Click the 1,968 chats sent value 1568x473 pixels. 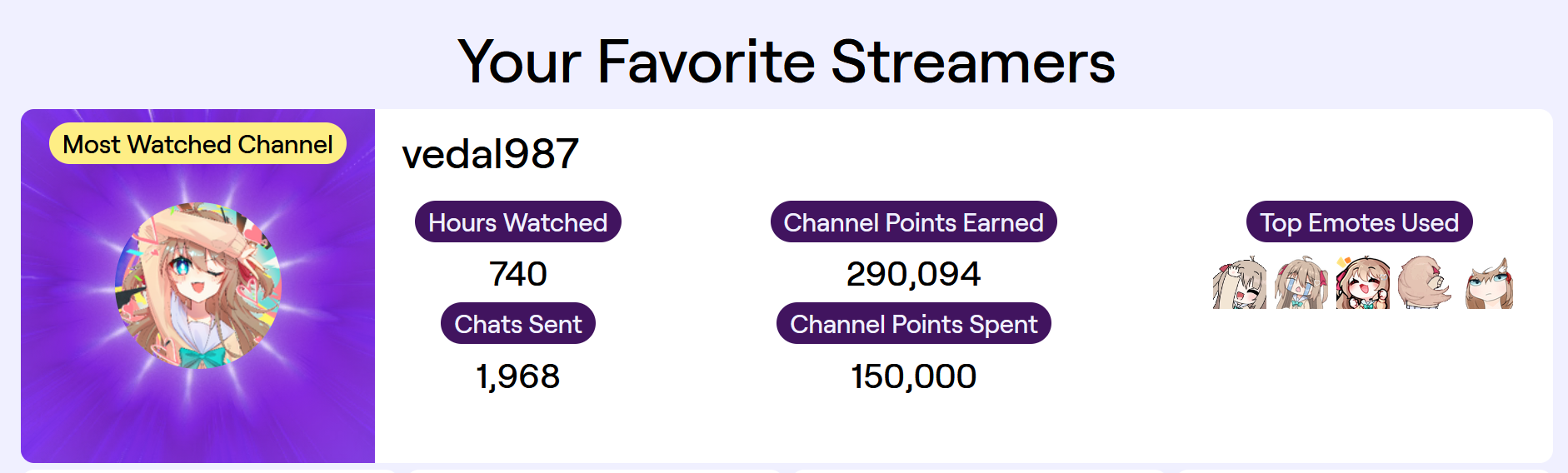517,376
